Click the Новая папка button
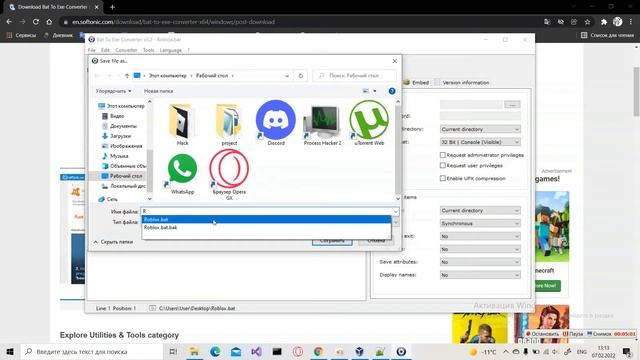This screenshot has width=640, height=360. point(158,91)
